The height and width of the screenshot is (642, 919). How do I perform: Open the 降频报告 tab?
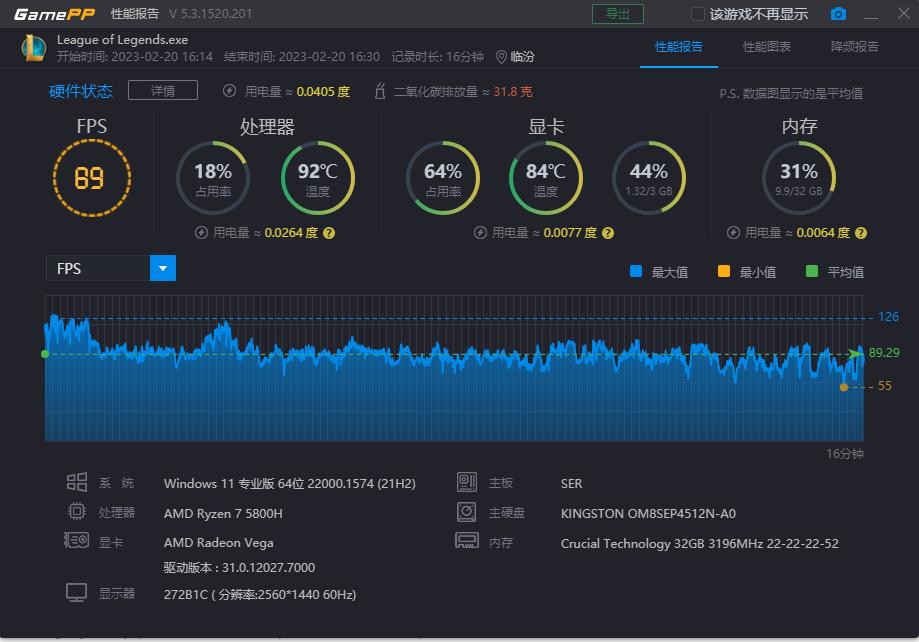point(854,47)
